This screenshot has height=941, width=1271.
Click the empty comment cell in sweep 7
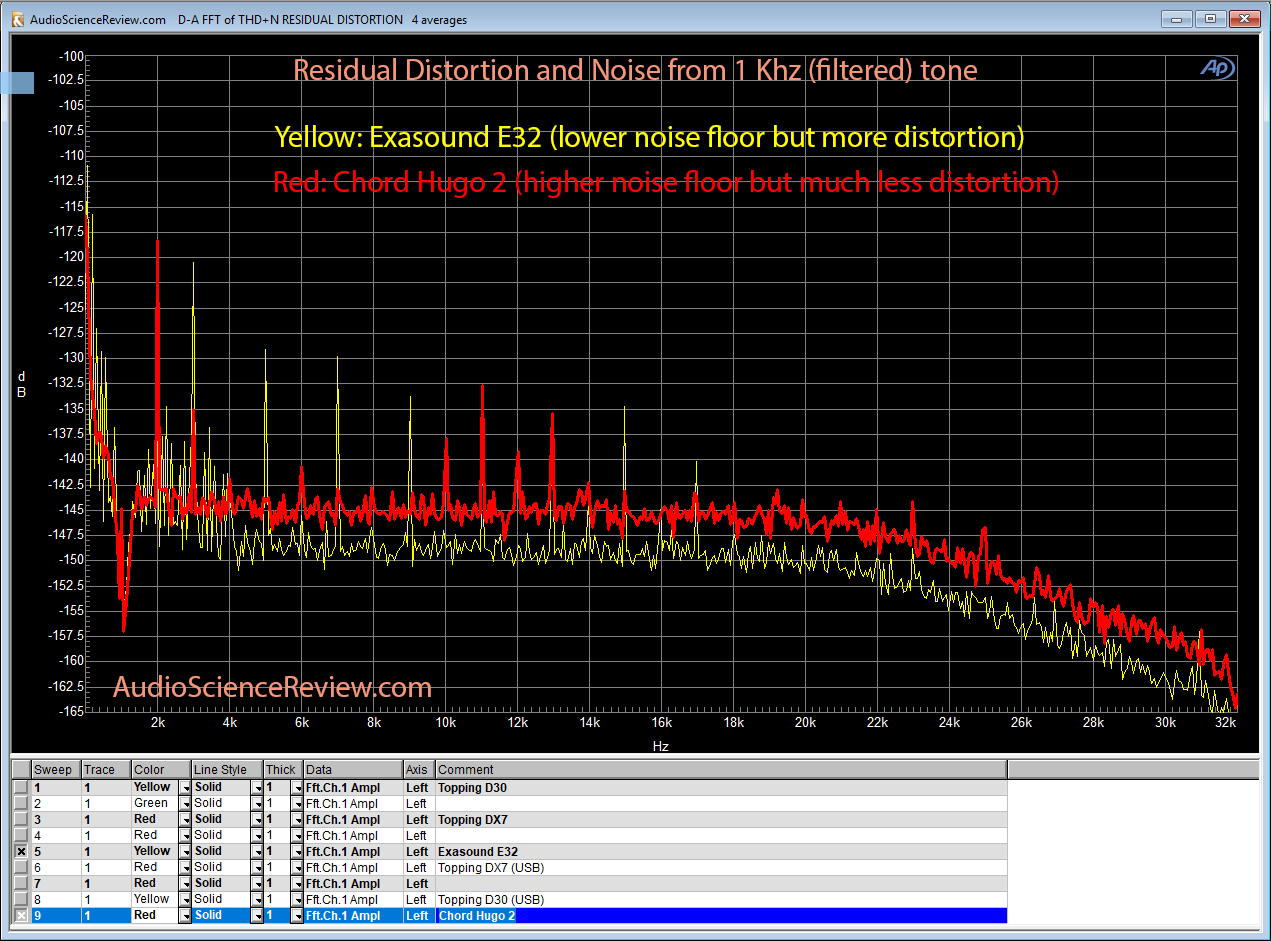[721, 883]
